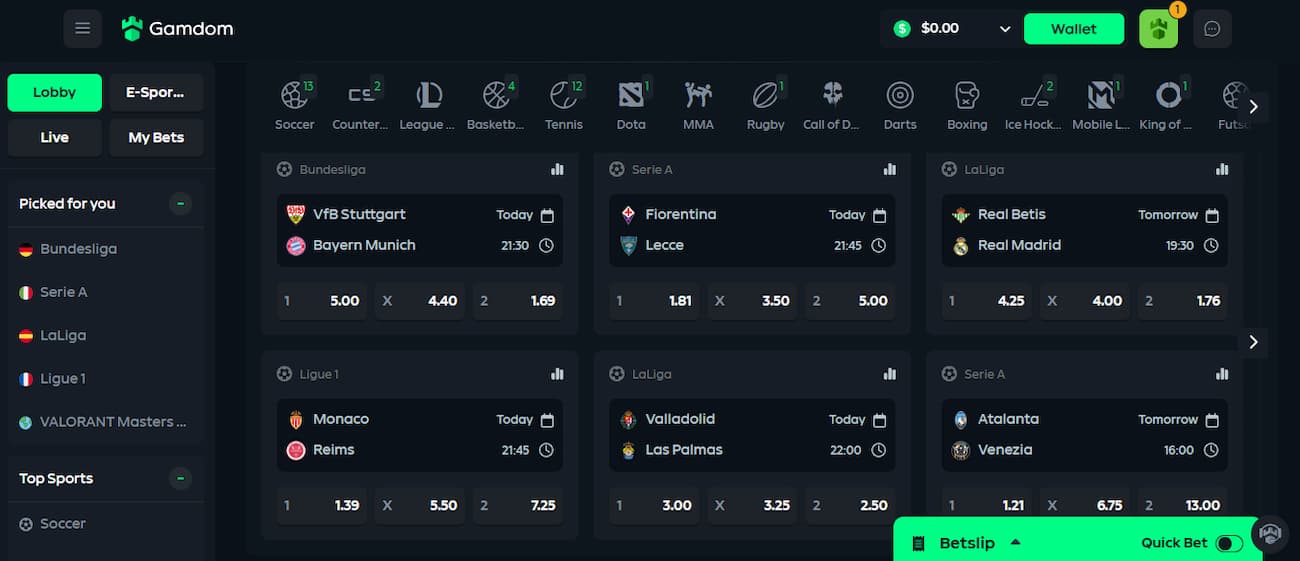1300x561 pixels.
Task: Bet on Monaco win at 1.39
Action: 322,505
